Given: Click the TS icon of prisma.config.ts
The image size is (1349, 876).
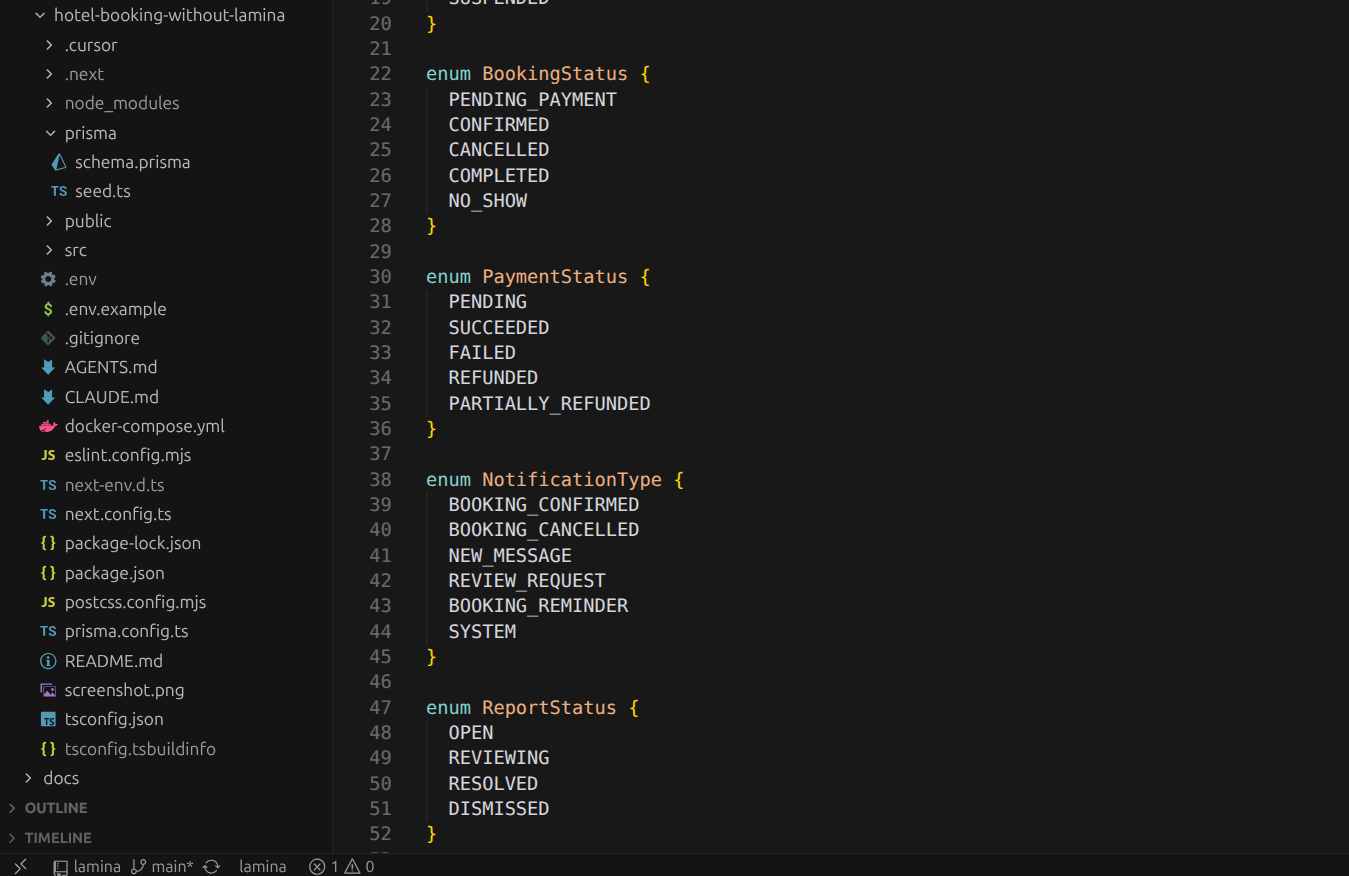Looking at the screenshot, I should (48, 631).
